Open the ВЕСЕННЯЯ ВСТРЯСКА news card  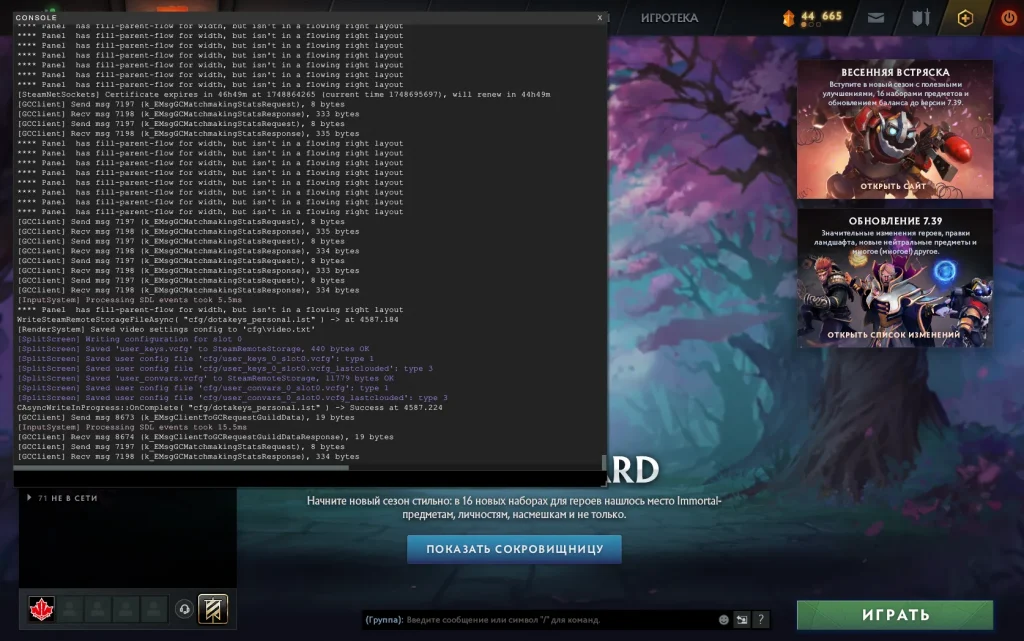895,129
